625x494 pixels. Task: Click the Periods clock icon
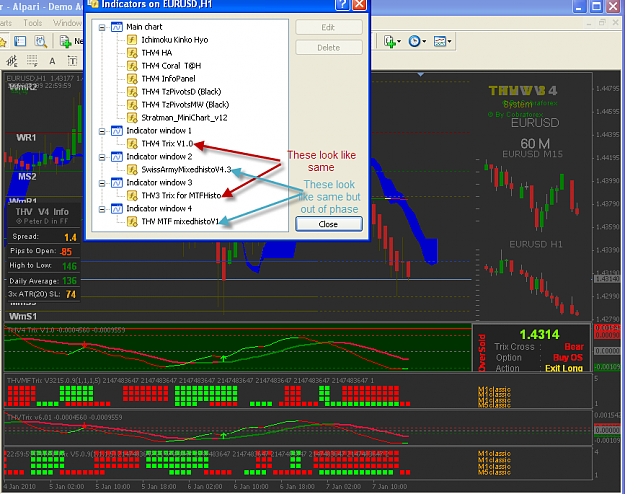(x=415, y=41)
